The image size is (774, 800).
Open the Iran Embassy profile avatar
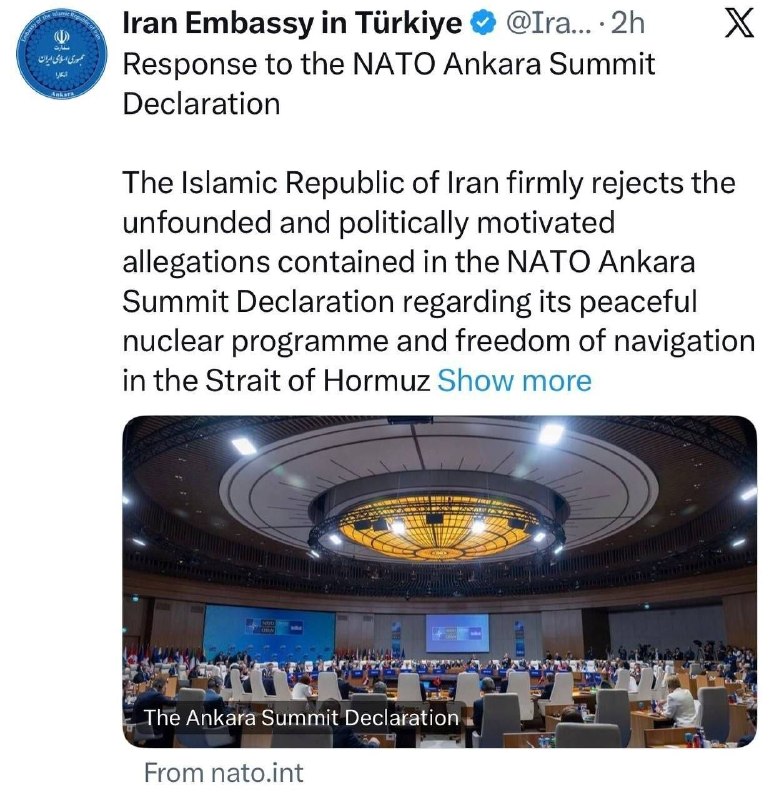63,54
